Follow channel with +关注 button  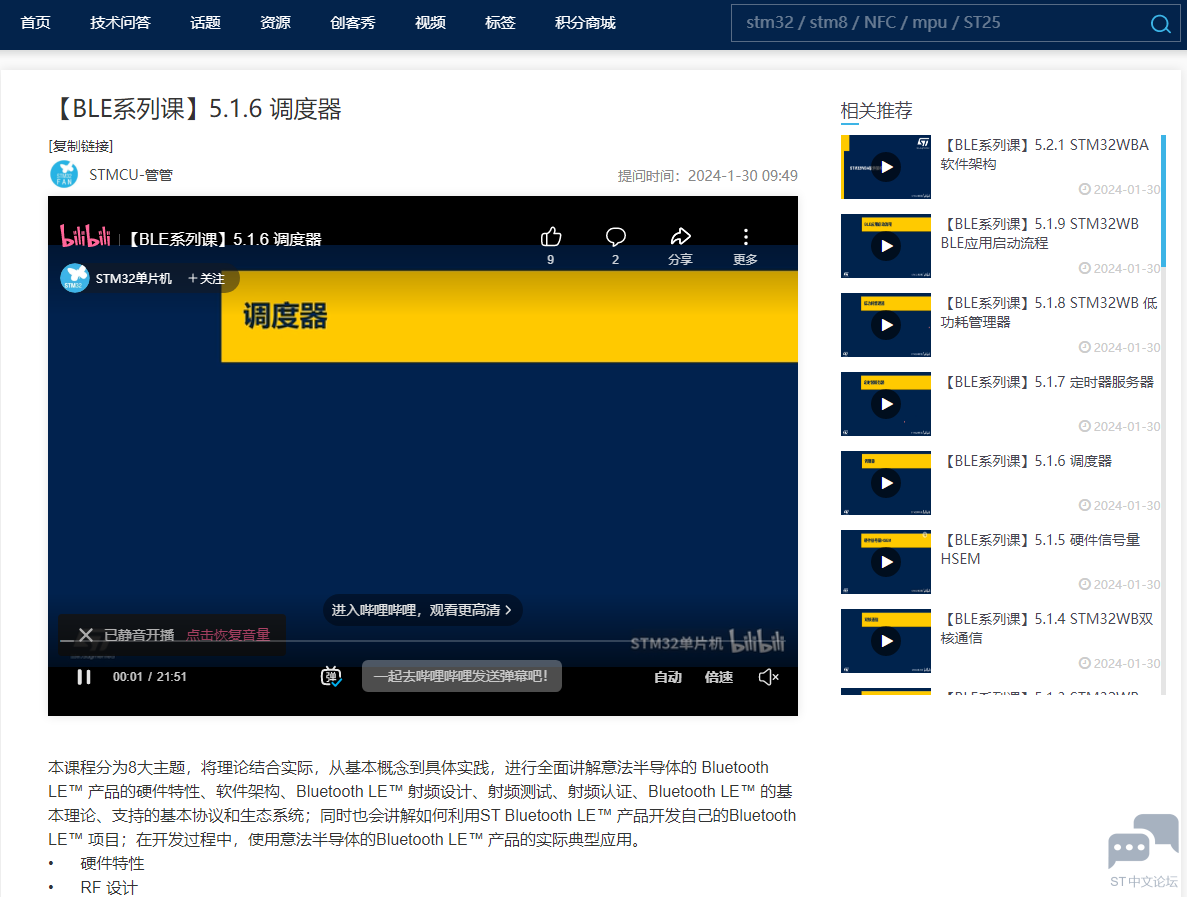[x=206, y=279]
